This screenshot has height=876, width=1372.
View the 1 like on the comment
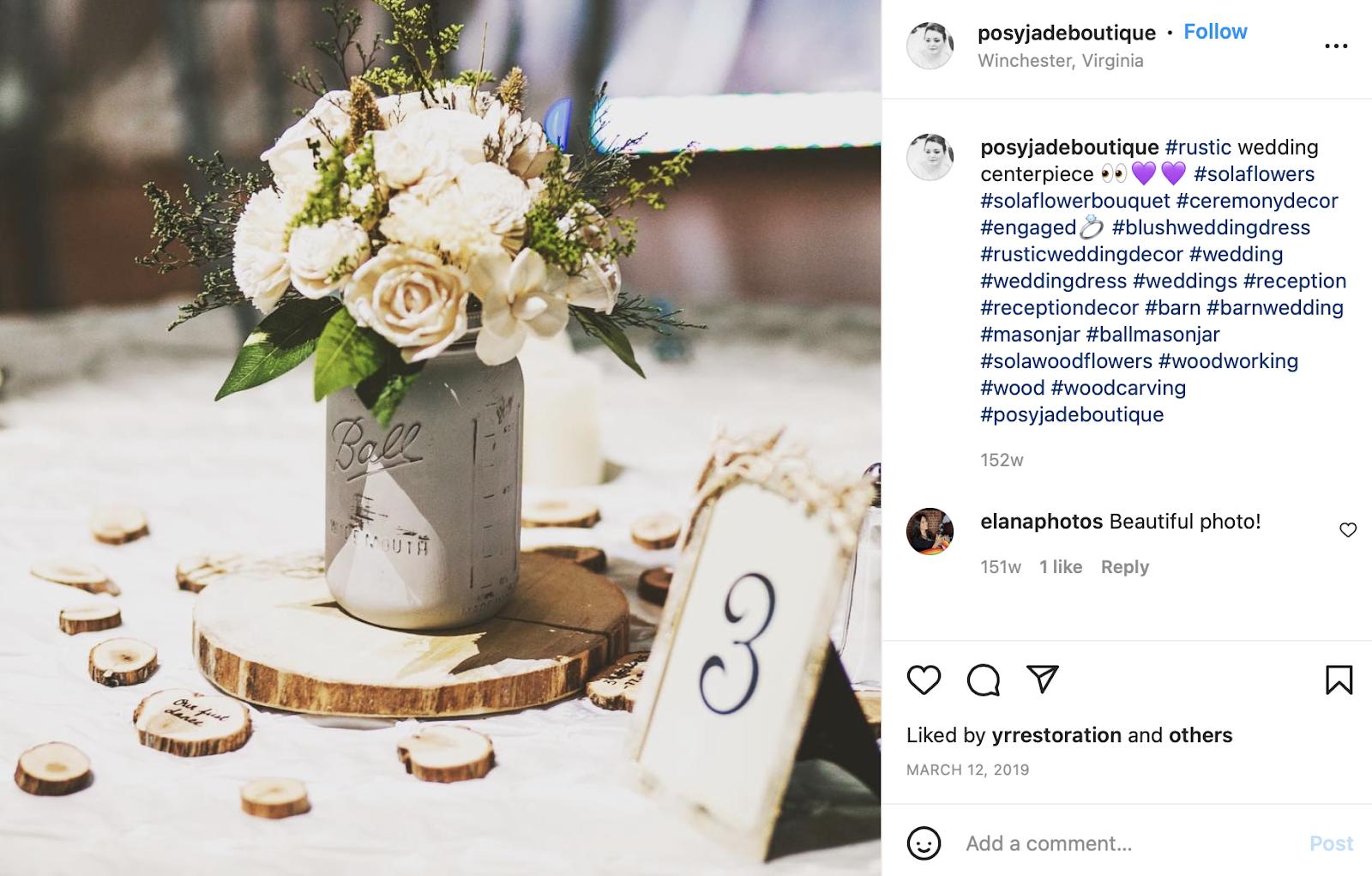pos(1061,567)
